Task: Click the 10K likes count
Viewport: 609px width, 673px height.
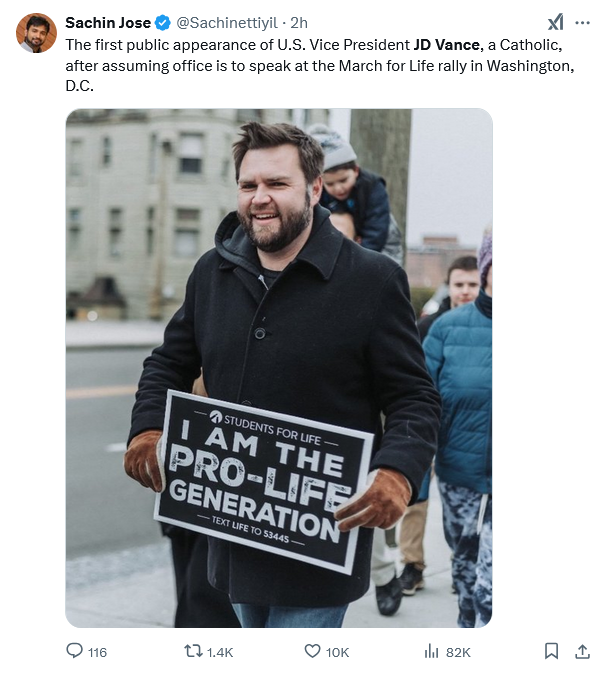Action: 338,652
